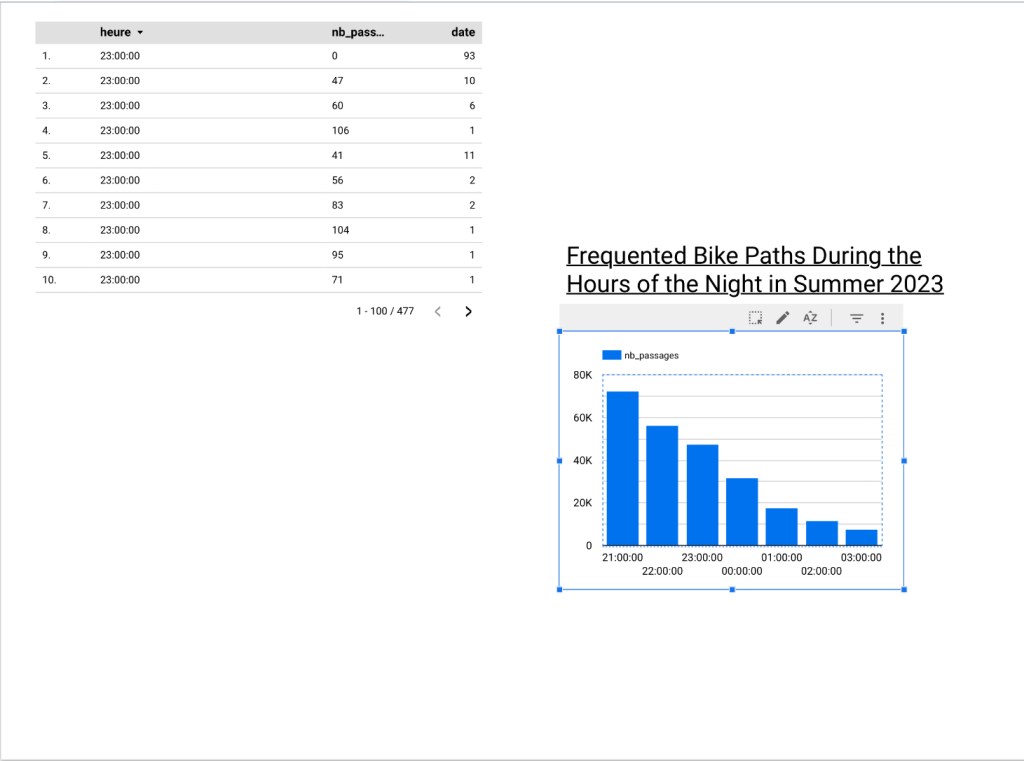Open the AZ sort options icon
Screen dimensions: 1024x761
pyautogui.click(x=810, y=318)
